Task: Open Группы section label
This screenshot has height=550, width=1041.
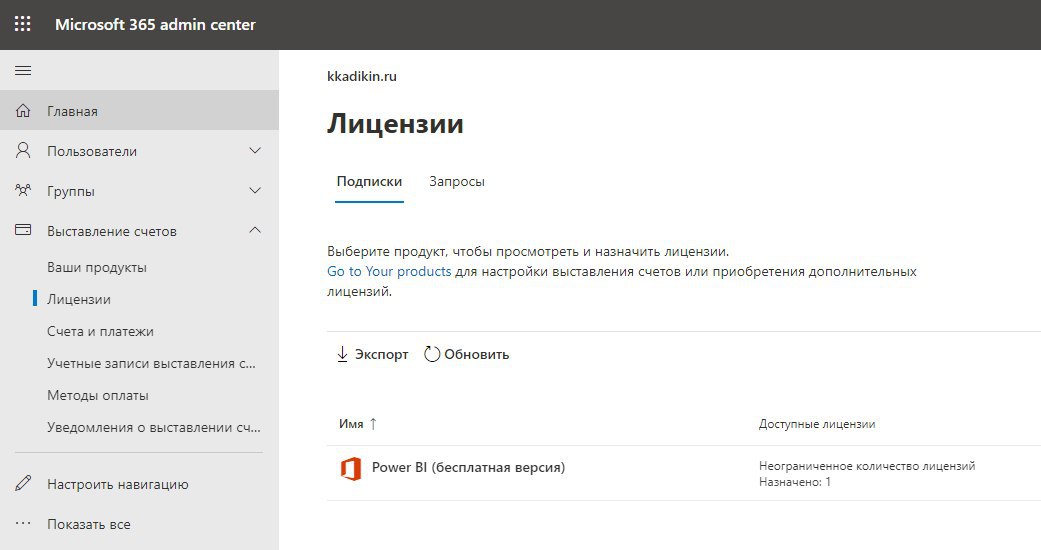Action: click(x=71, y=191)
